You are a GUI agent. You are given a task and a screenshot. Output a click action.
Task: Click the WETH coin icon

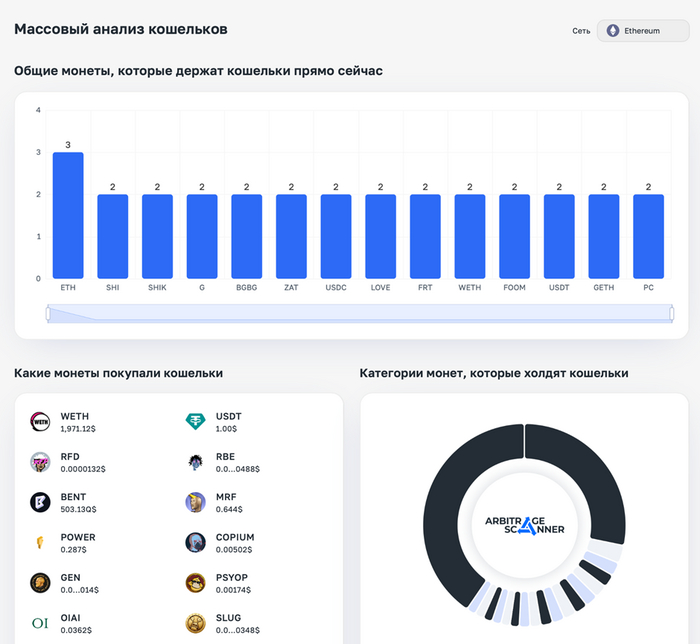(40, 422)
